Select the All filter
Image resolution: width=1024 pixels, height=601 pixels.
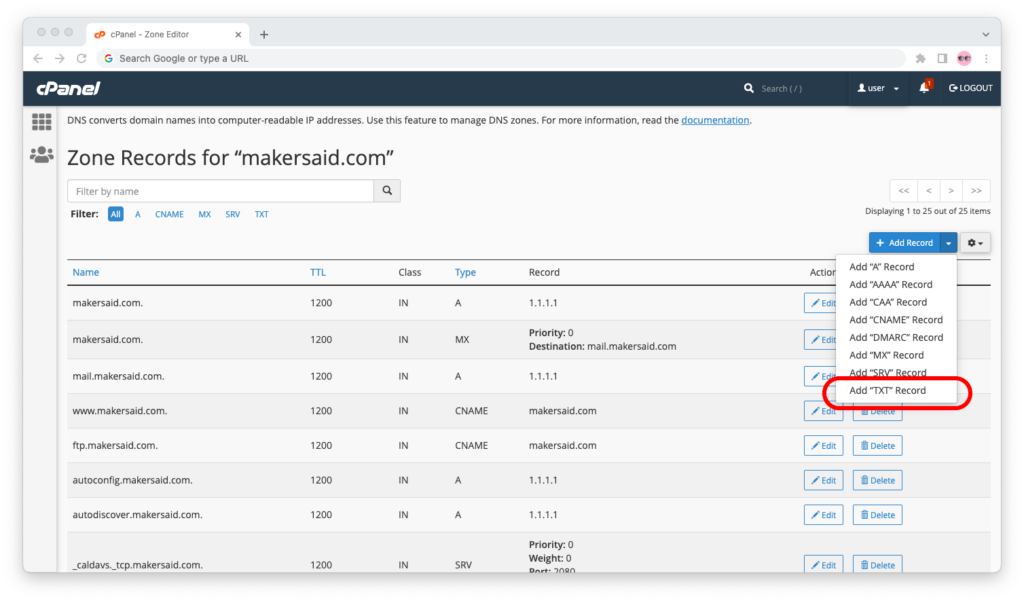point(116,214)
